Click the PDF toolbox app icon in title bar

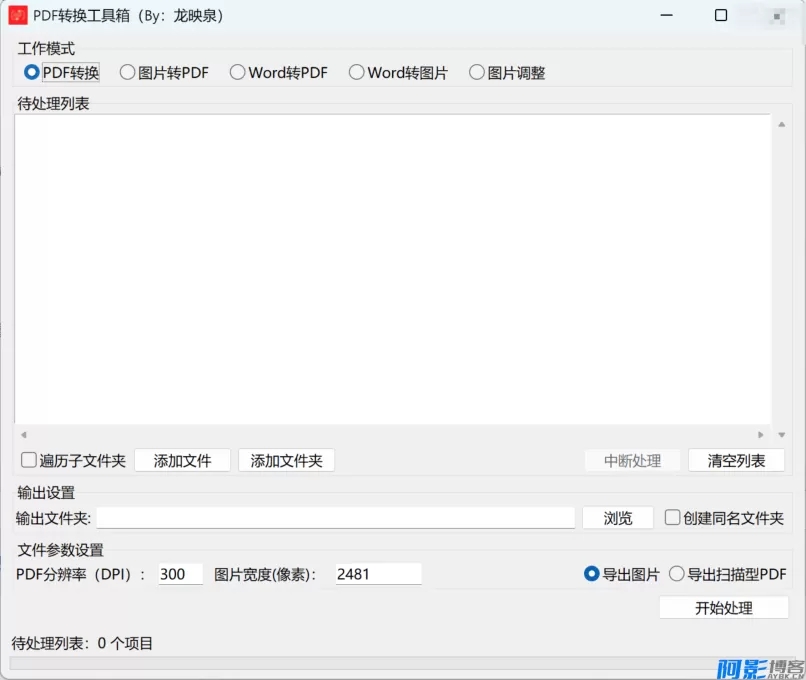[19, 16]
